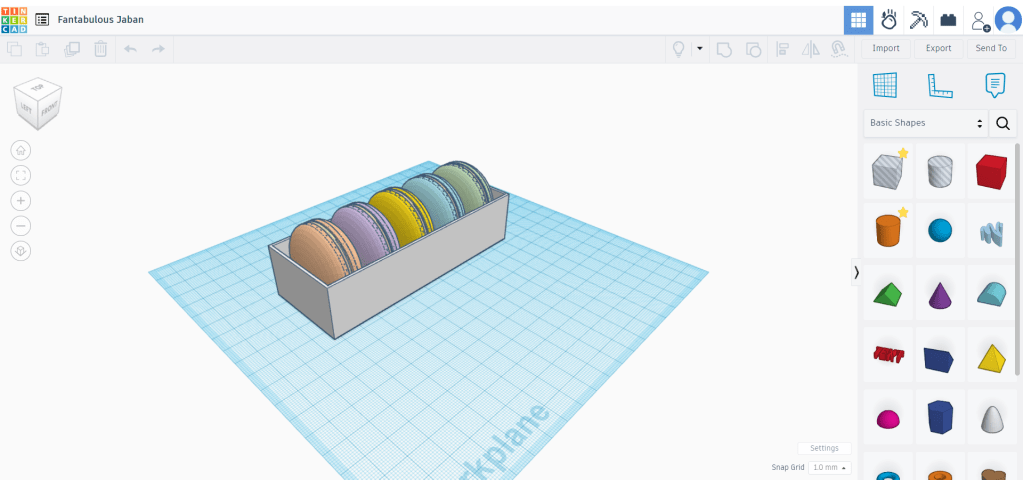Click the Home view icon
Viewport: 1023px width, 480px height.
[x=21, y=150]
